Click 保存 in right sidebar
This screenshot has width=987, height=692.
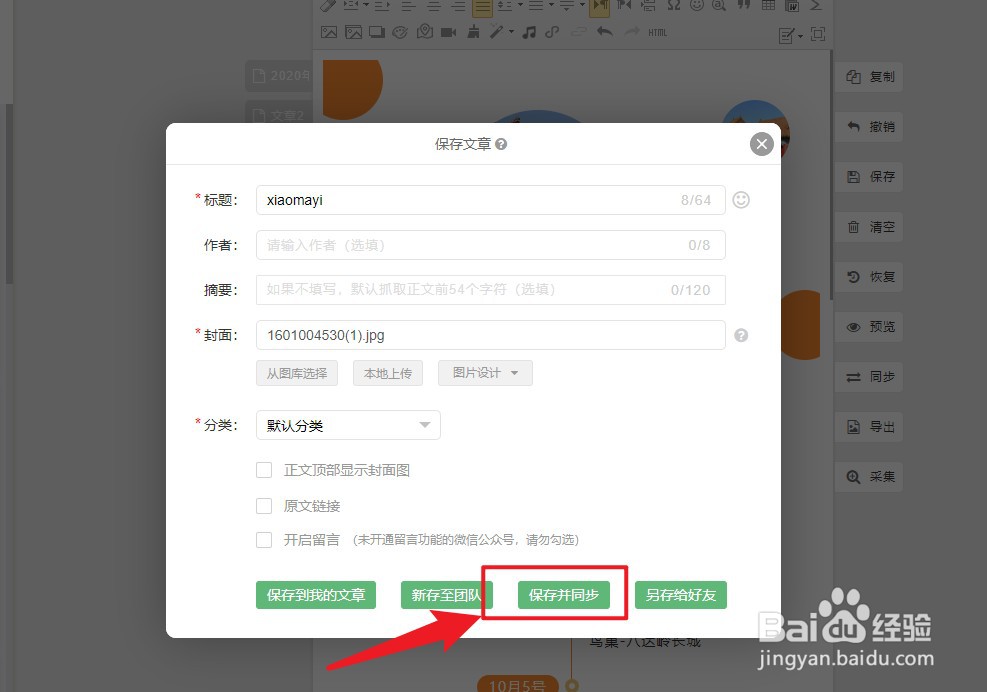869,177
